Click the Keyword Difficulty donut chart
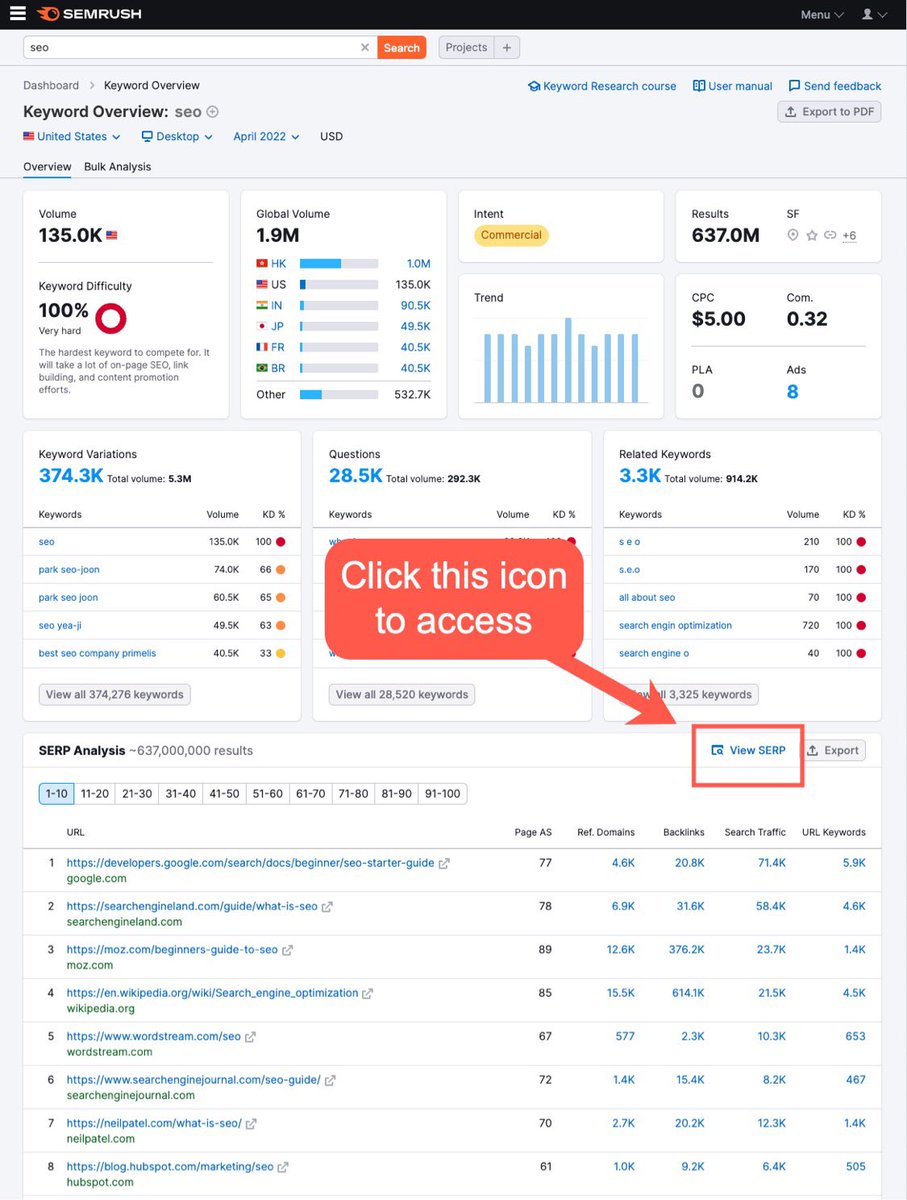Image resolution: width=907 pixels, height=1200 pixels. pyautogui.click(x=110, y=318)
